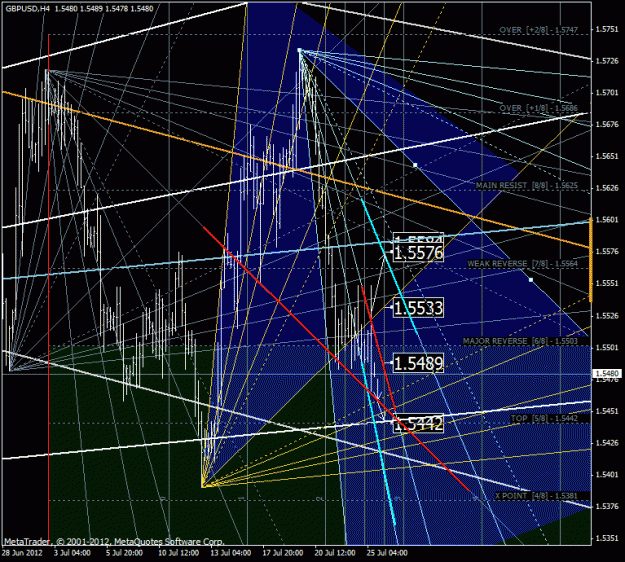Click 1.5626 on the price axis
Image resolution: width=625 pixels, height=562 pixels.
point(607,188)
